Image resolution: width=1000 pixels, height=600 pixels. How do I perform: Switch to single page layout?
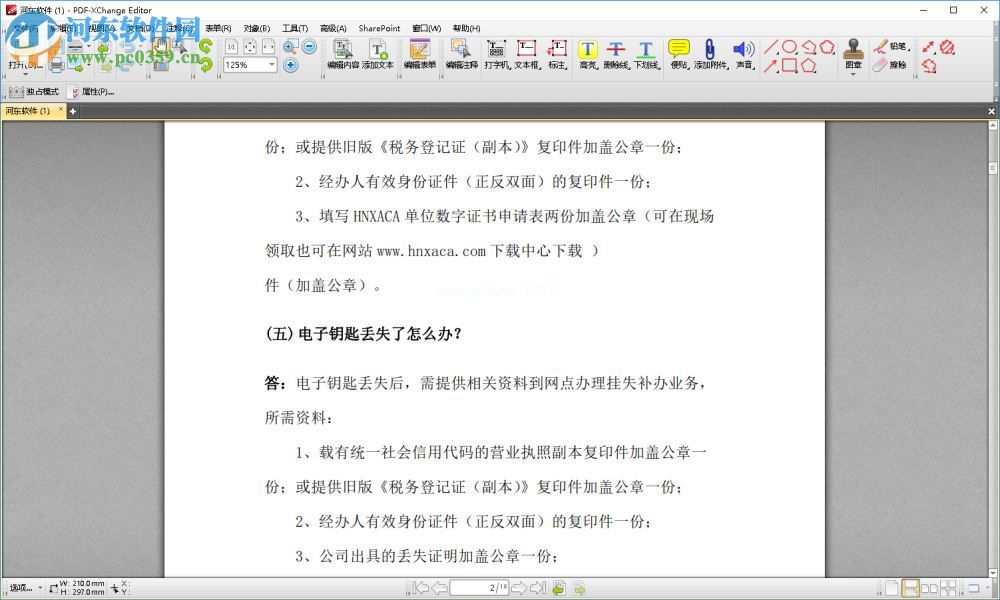coord(893,587)
